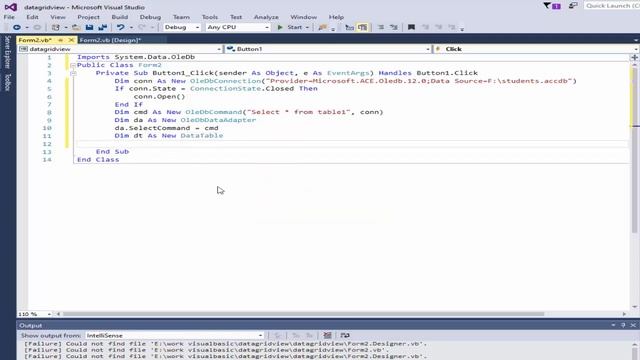Open the Tools menu

(x=210, y=17)
